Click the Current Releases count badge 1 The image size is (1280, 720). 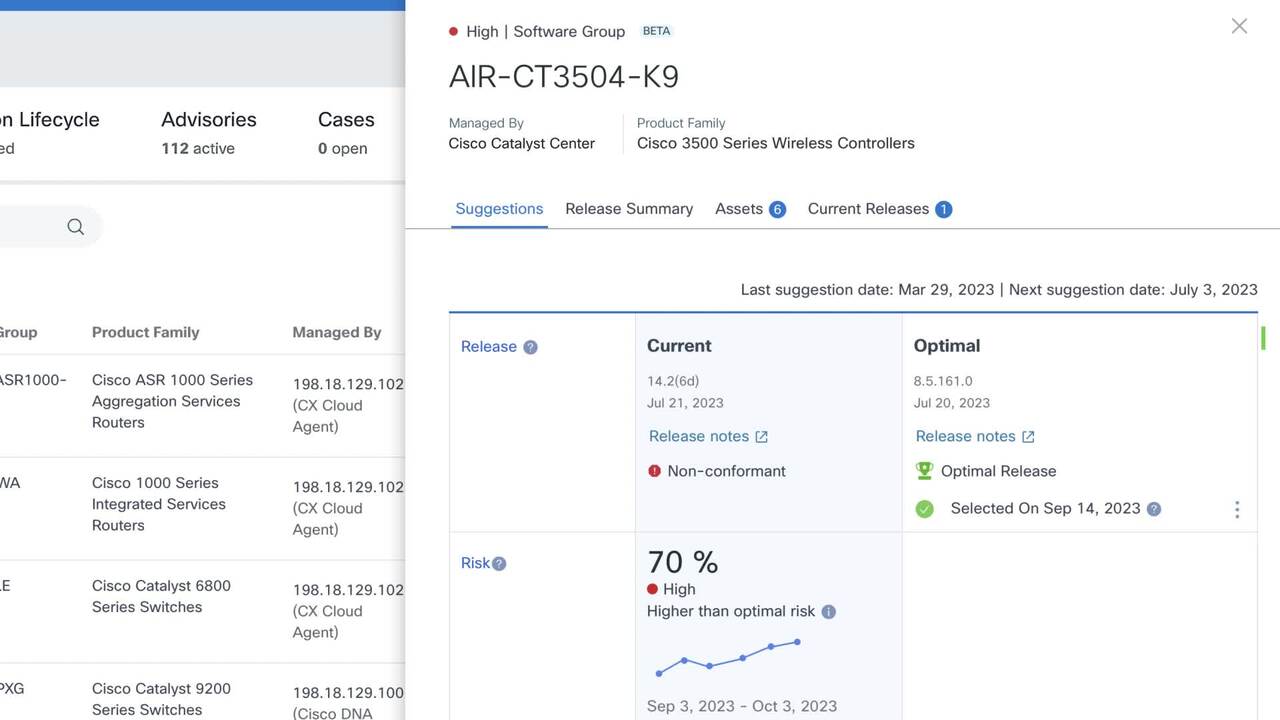tap(943, 209)
